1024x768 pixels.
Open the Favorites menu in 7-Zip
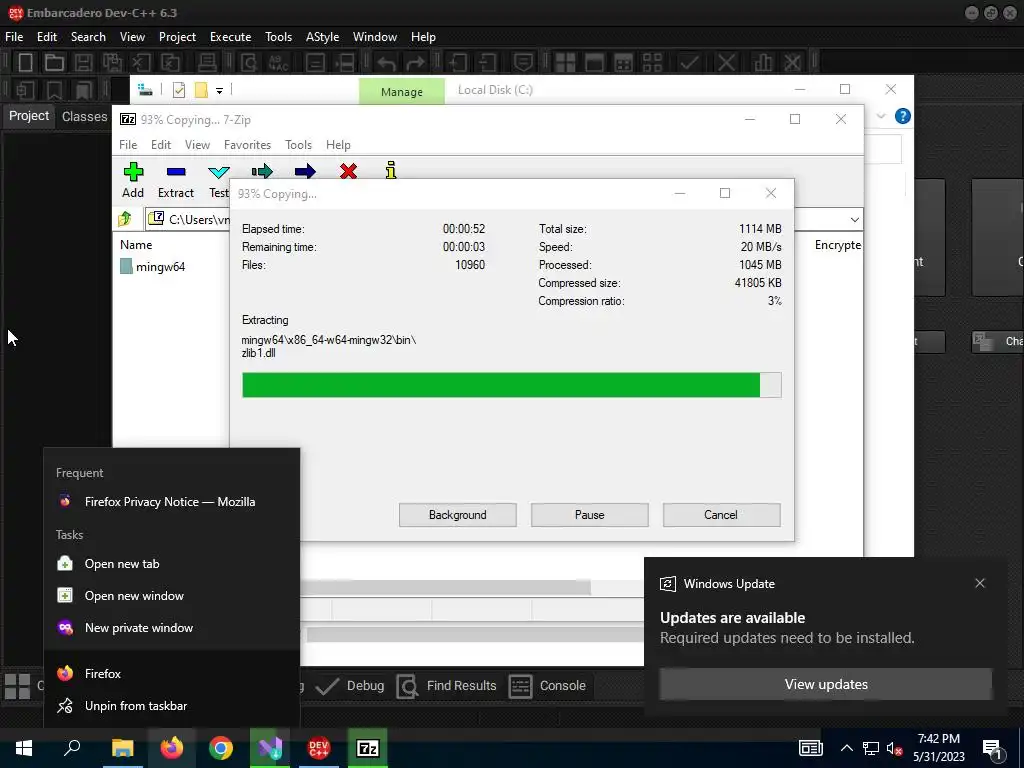coord(247,145)
